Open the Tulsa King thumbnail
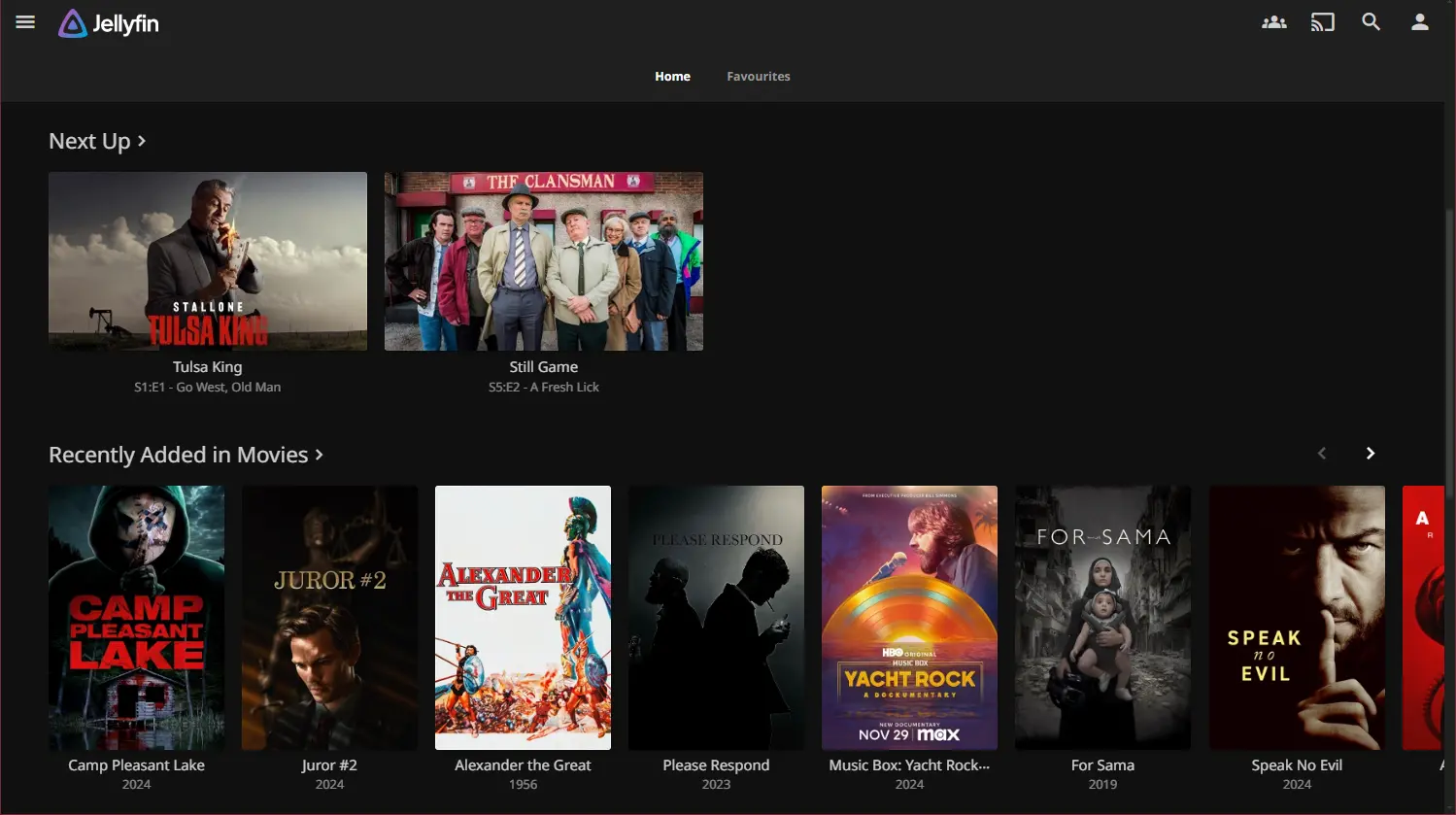This screenshot has height=815, width=1456. coord(208,261)
